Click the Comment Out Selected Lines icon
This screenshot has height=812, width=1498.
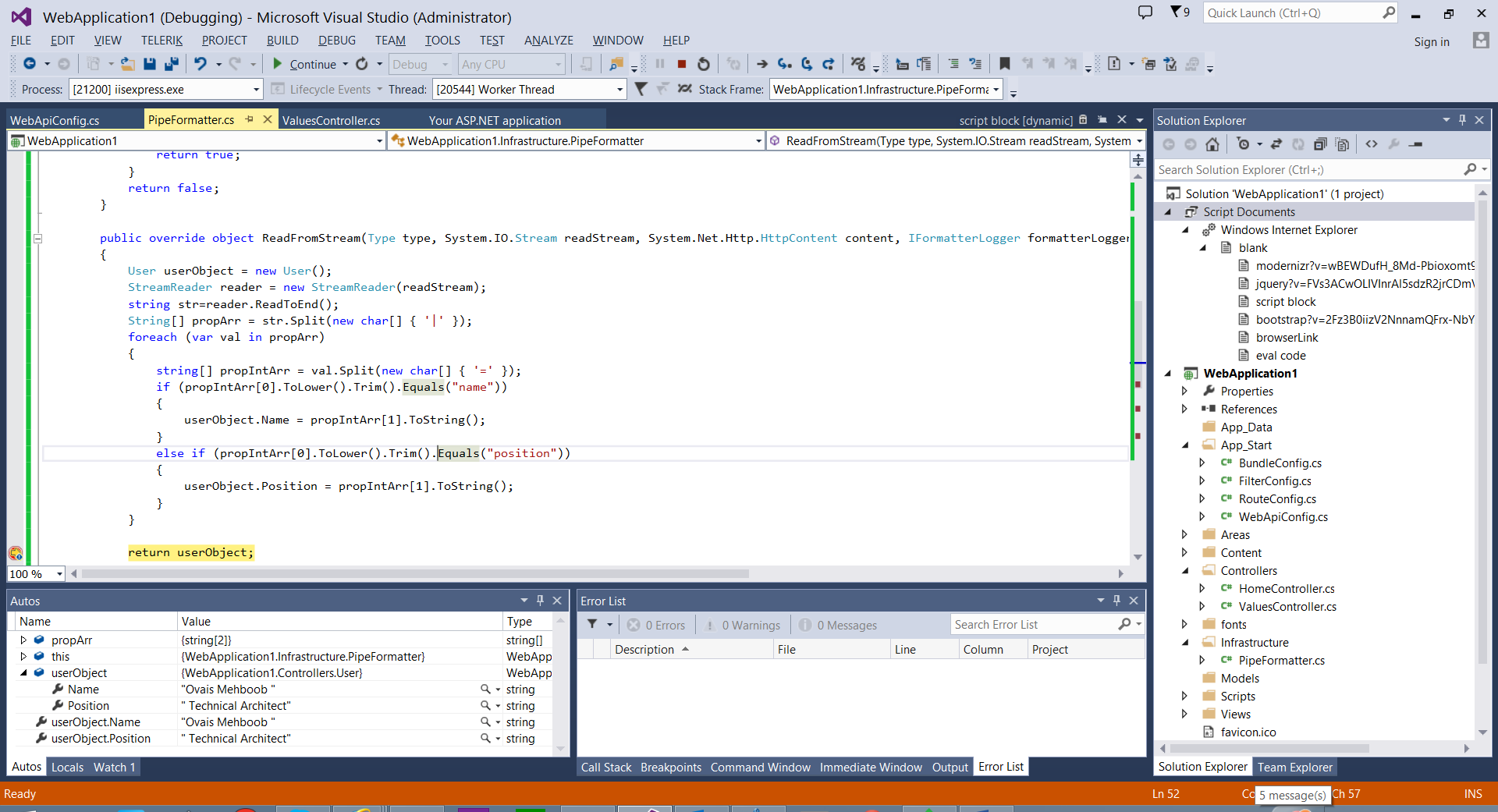[x=953, y=64]
